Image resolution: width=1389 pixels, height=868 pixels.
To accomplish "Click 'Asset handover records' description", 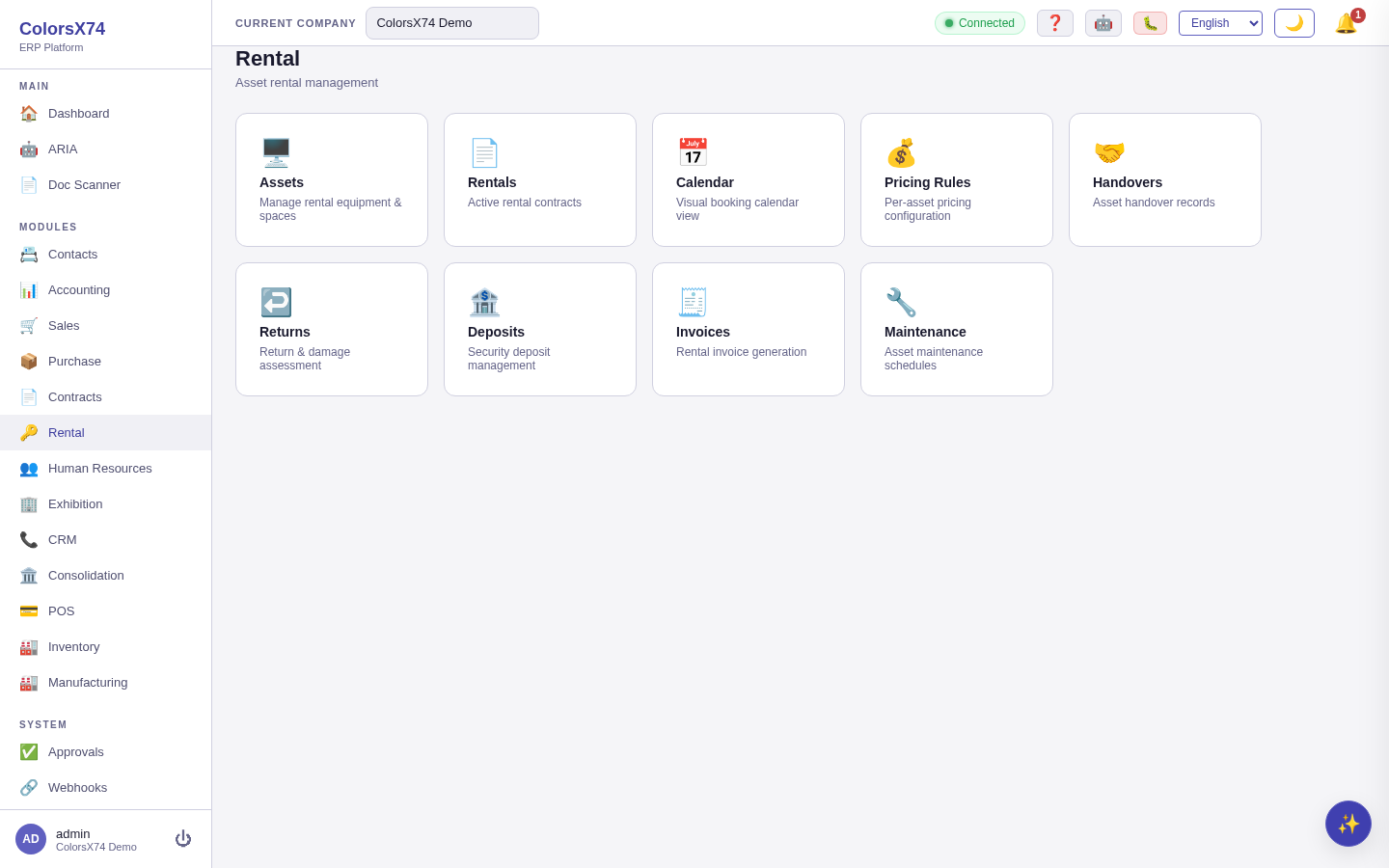I will pyautogui.click(x=1154, y=203).
